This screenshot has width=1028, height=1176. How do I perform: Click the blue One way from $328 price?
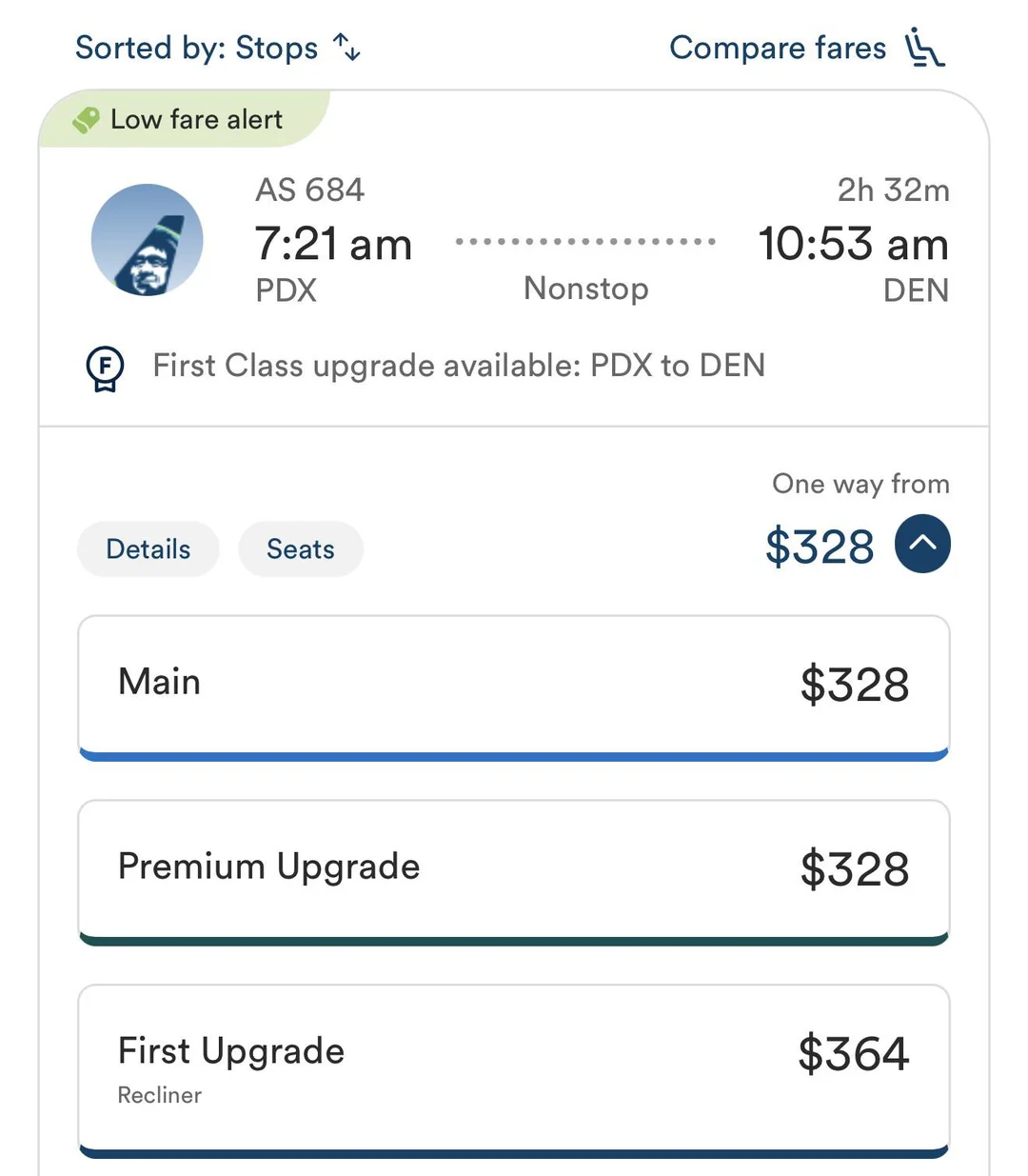click(x=820, y=547)
